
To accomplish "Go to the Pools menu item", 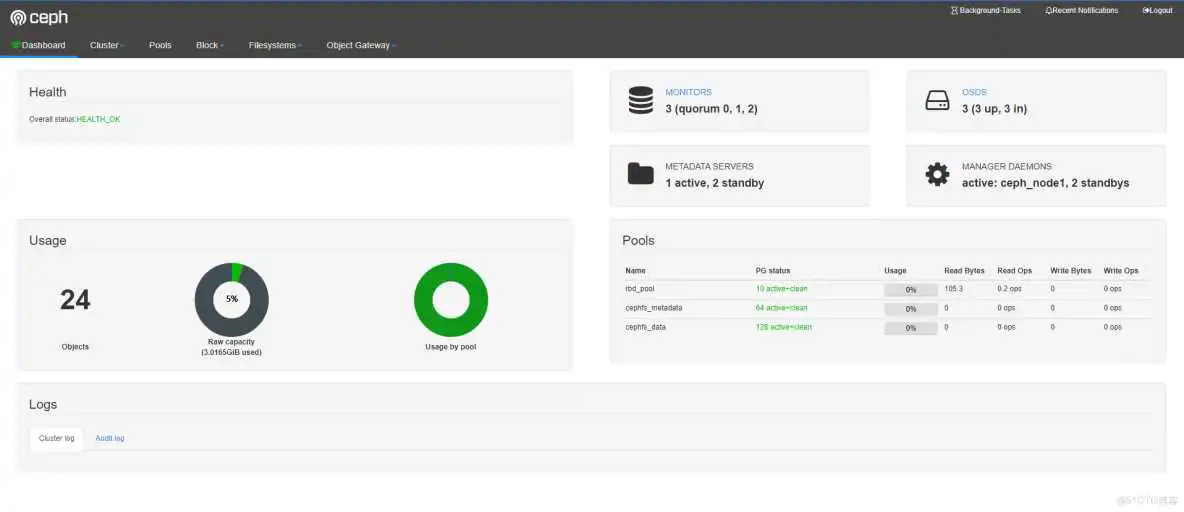I will (x=160, y=45).
